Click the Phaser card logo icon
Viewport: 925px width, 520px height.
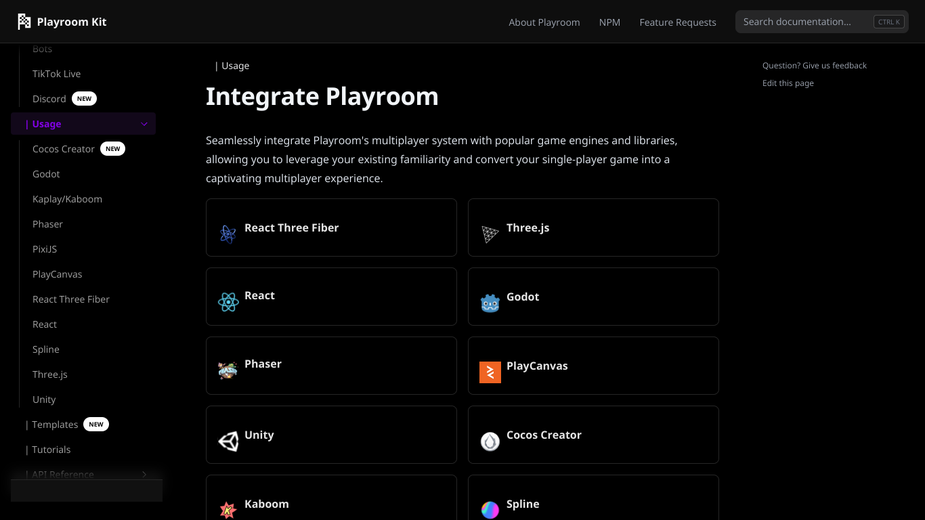click(228, 371)
